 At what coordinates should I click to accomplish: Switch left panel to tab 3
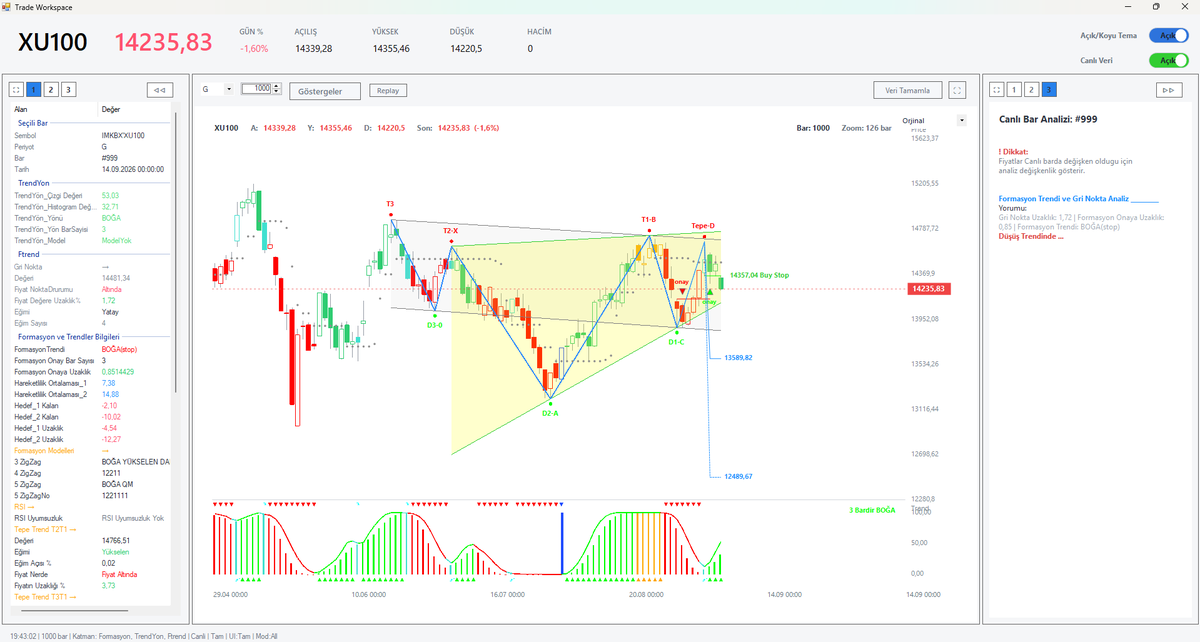68,90
